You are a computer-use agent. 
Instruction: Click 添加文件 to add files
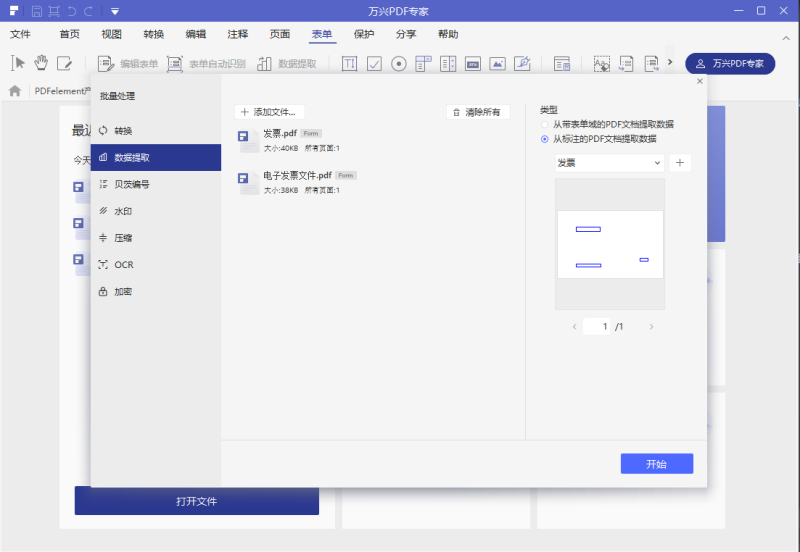coord(269,112)
